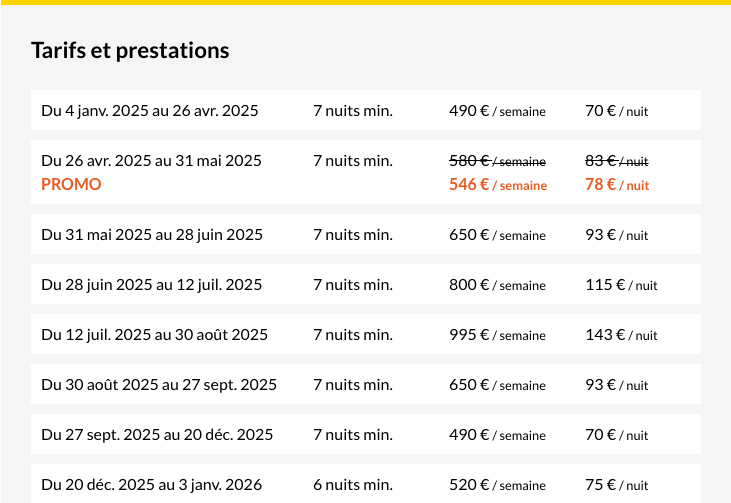This screenshot has width=731, height=503.
Task: Select the 12 juil. to 30 août 2025 row
Action: point(154,334)
